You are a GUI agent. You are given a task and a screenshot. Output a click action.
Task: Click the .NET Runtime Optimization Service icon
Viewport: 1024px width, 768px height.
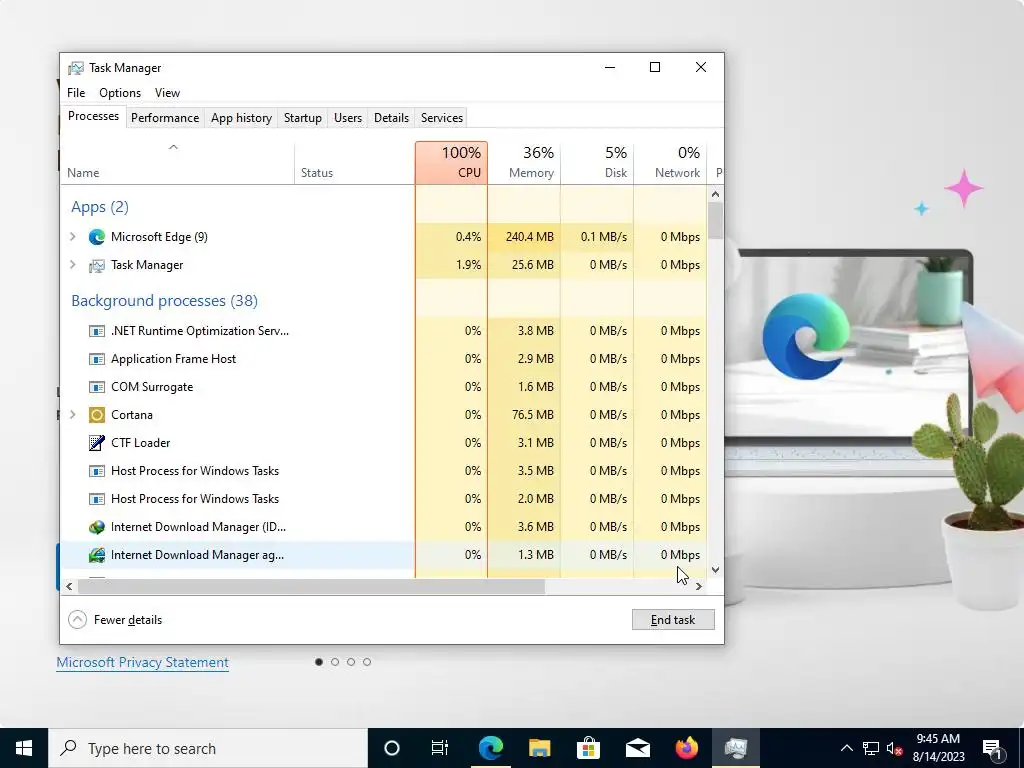point(97,331)
